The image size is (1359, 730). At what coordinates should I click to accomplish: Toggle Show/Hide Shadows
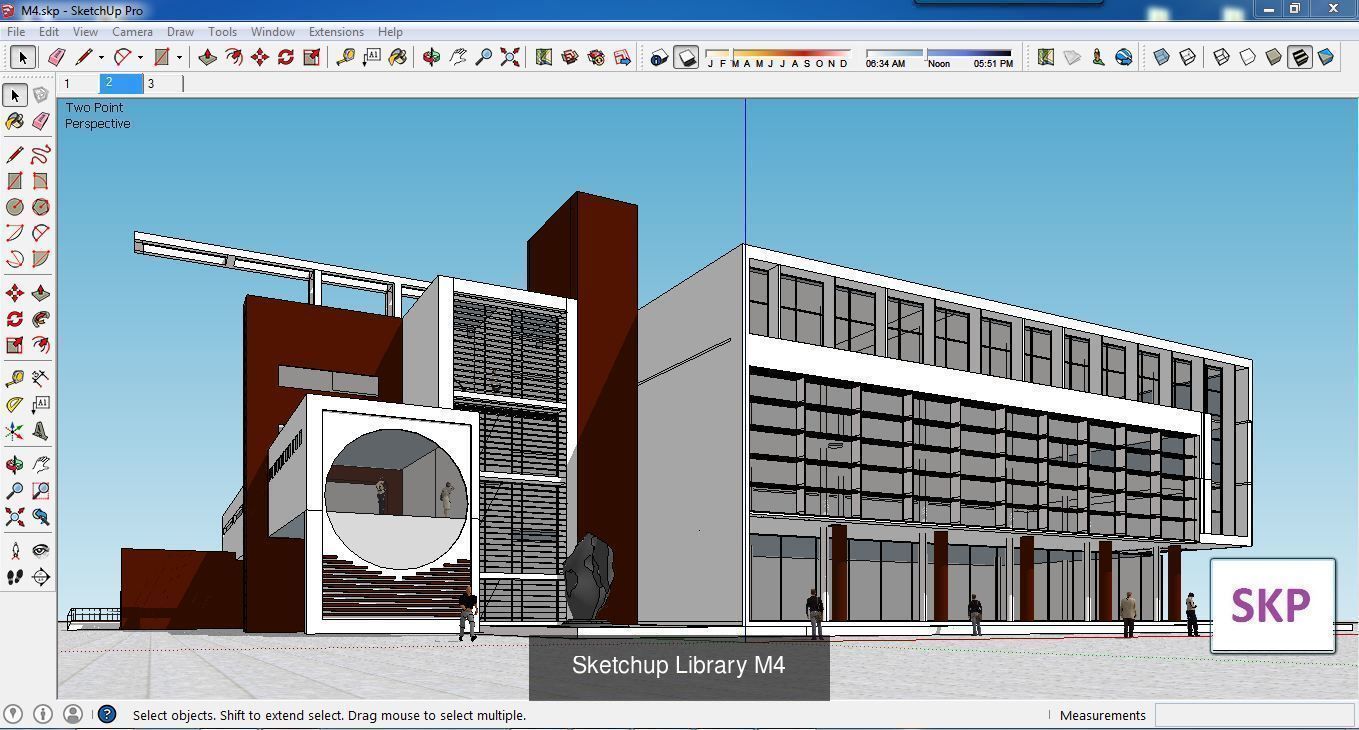[686, 57]
